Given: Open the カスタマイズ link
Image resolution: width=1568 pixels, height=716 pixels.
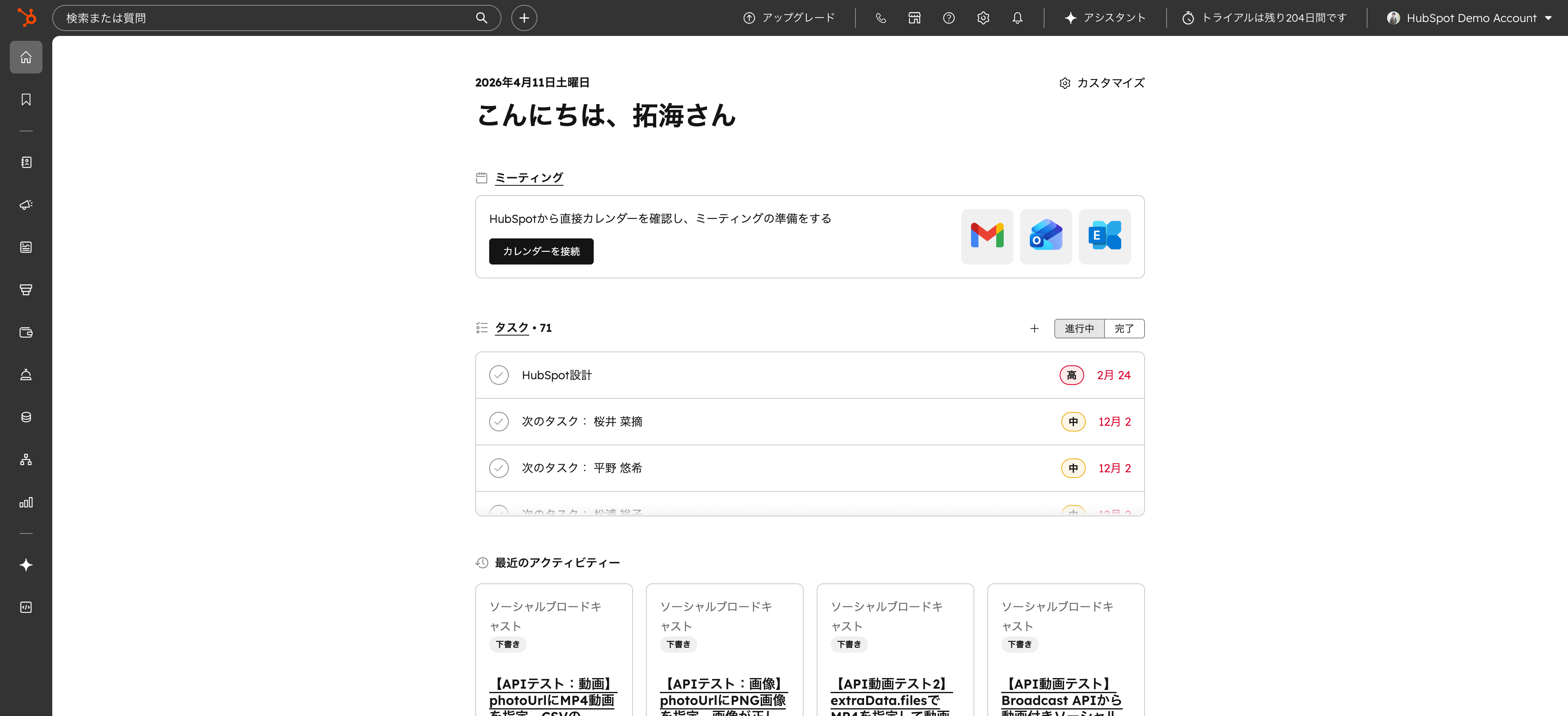Looking at the screenshot, I should click(1102, 83).
